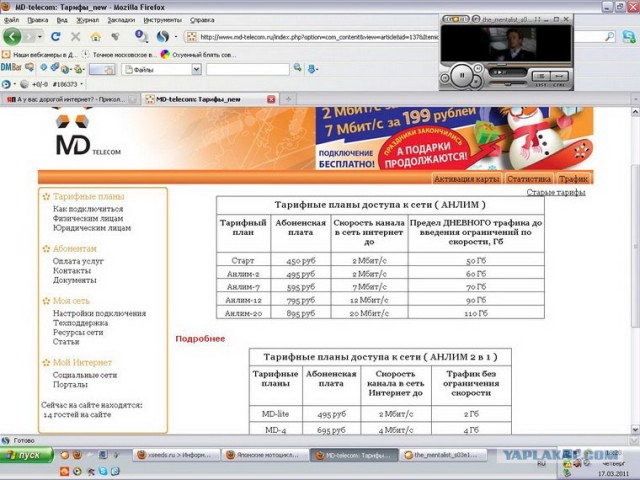Open the Windows 'пуск' Start button

click(27, 455)
